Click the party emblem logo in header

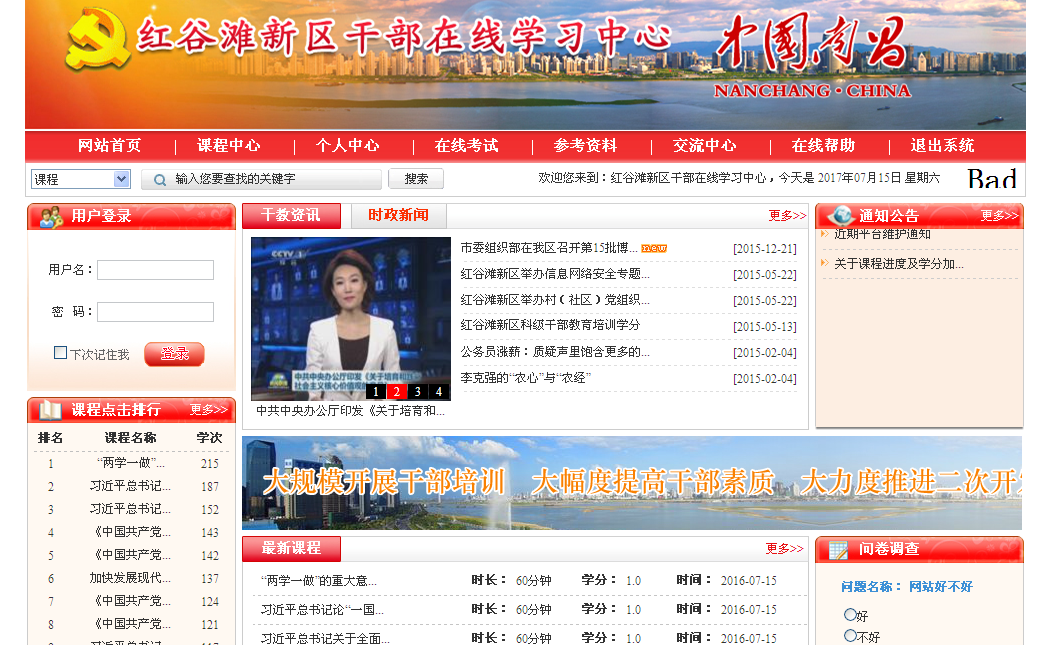pos(97,40)
